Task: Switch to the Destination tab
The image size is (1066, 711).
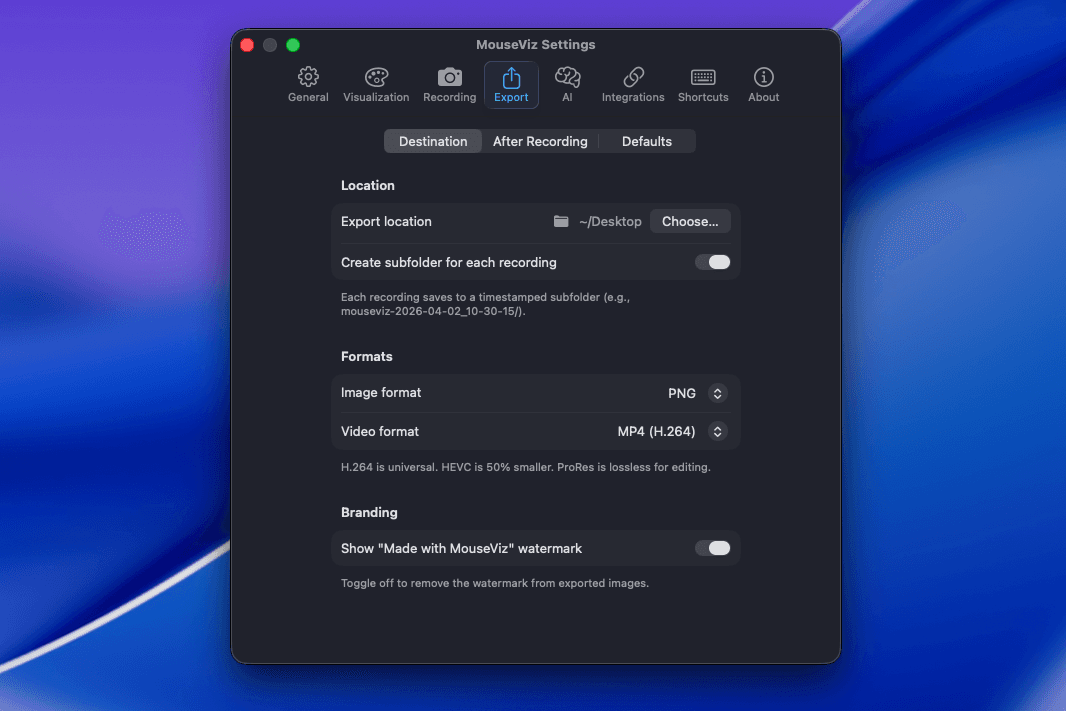Action: (433, 141)
